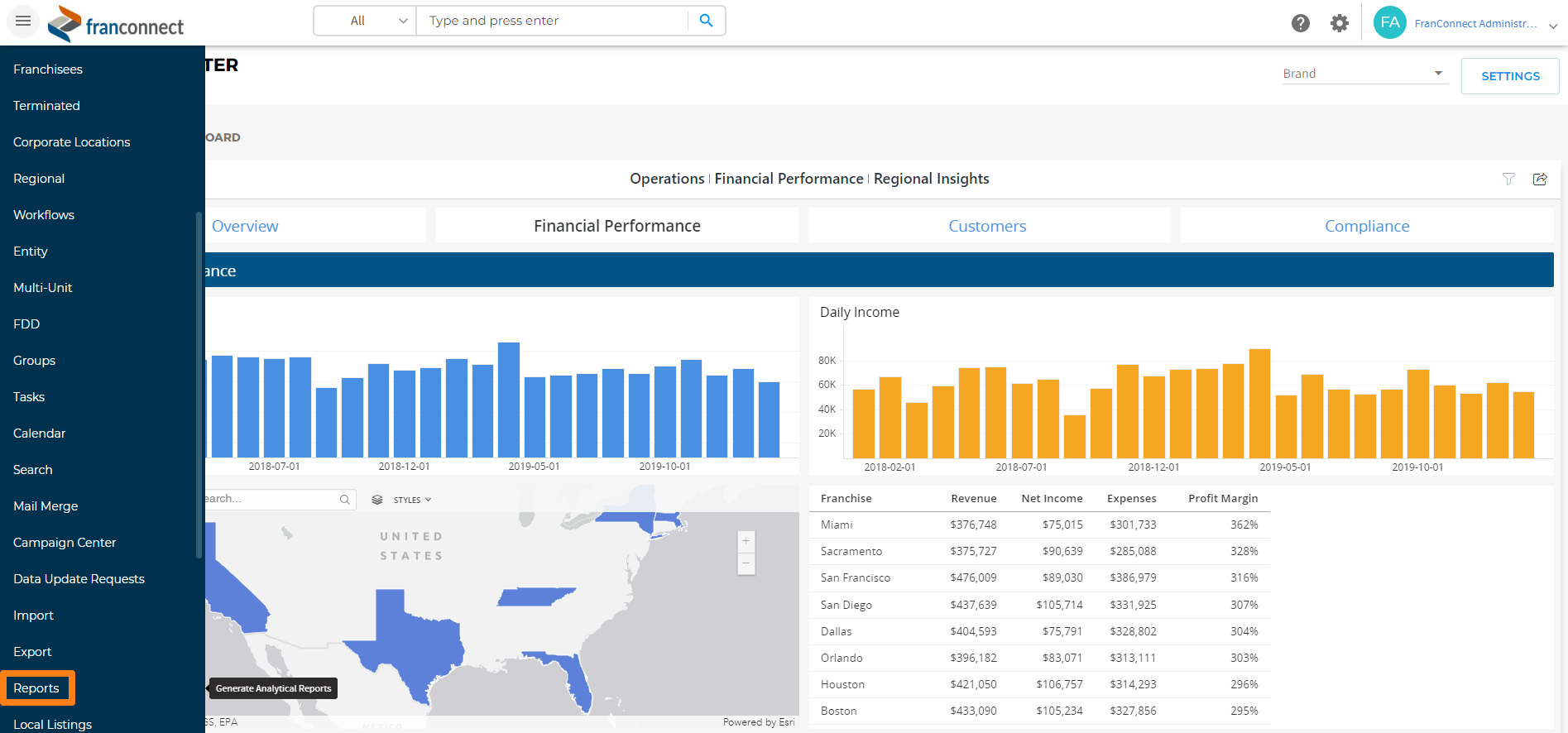Viewport: 1568px width, 733px height.
Task: Sort table by Profit Margin header
Action: [1223, 498]
